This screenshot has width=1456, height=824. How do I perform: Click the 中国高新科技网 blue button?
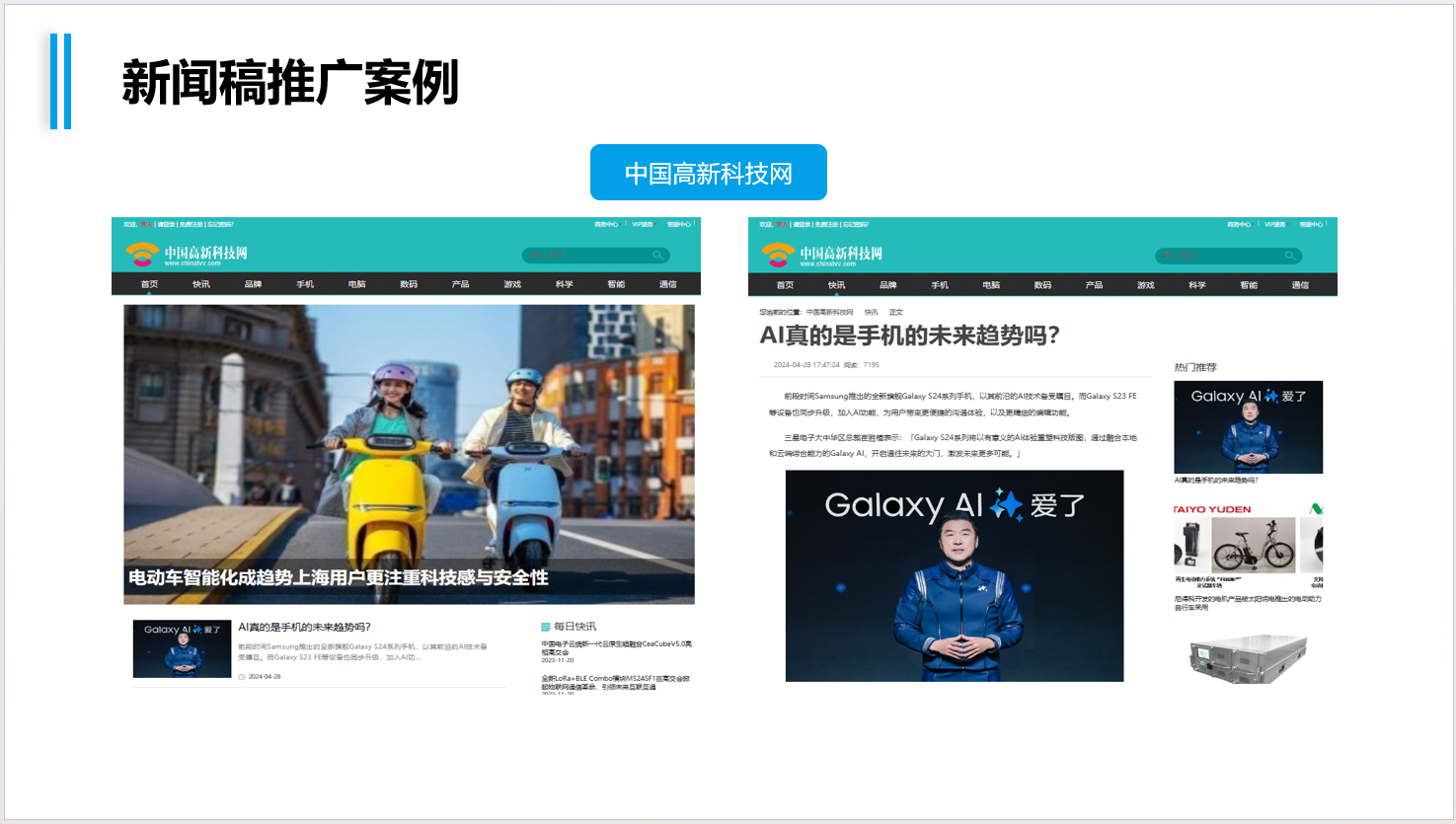709,173
